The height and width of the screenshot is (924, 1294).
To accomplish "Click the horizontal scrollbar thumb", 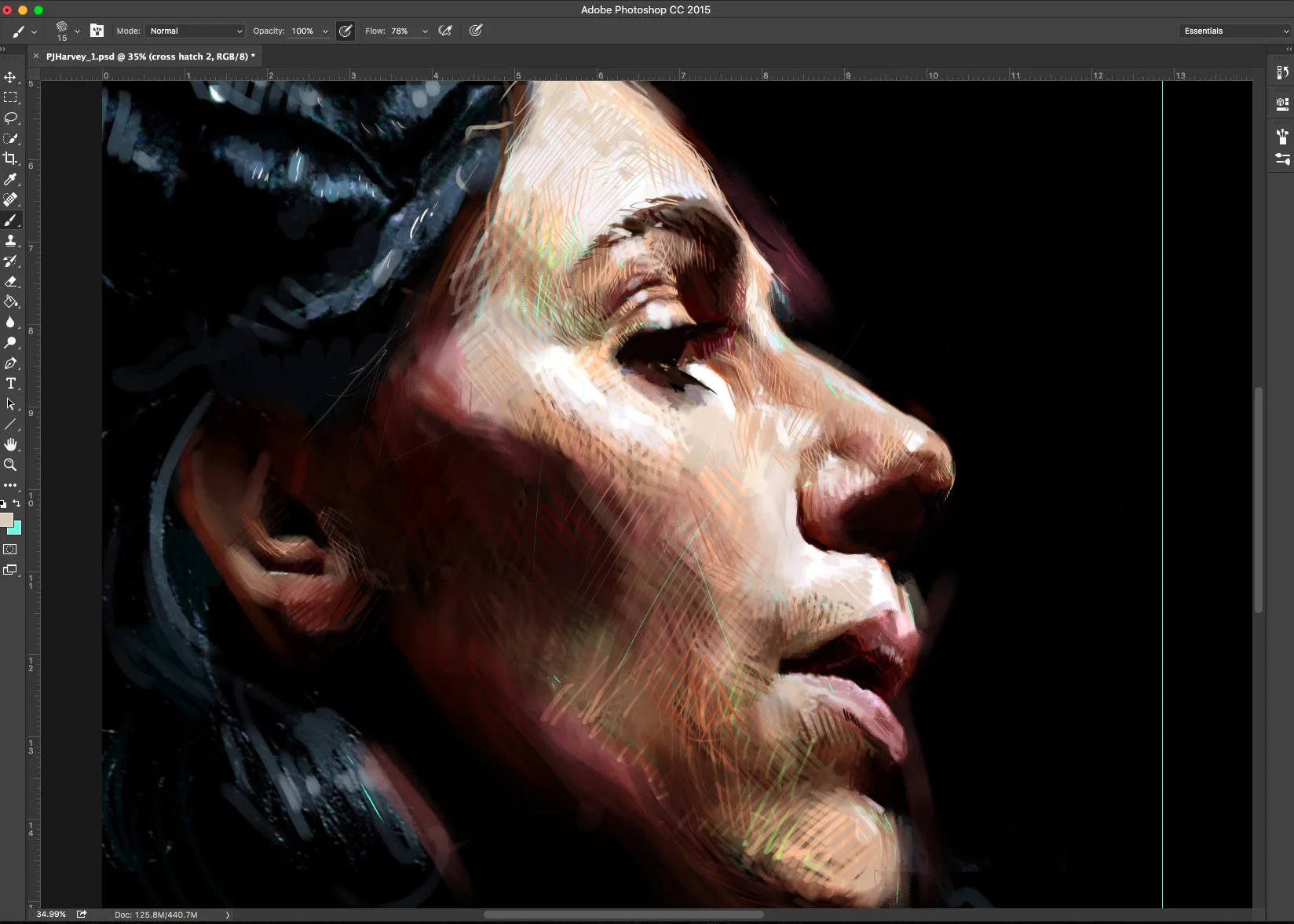I will tap(623, 915).
